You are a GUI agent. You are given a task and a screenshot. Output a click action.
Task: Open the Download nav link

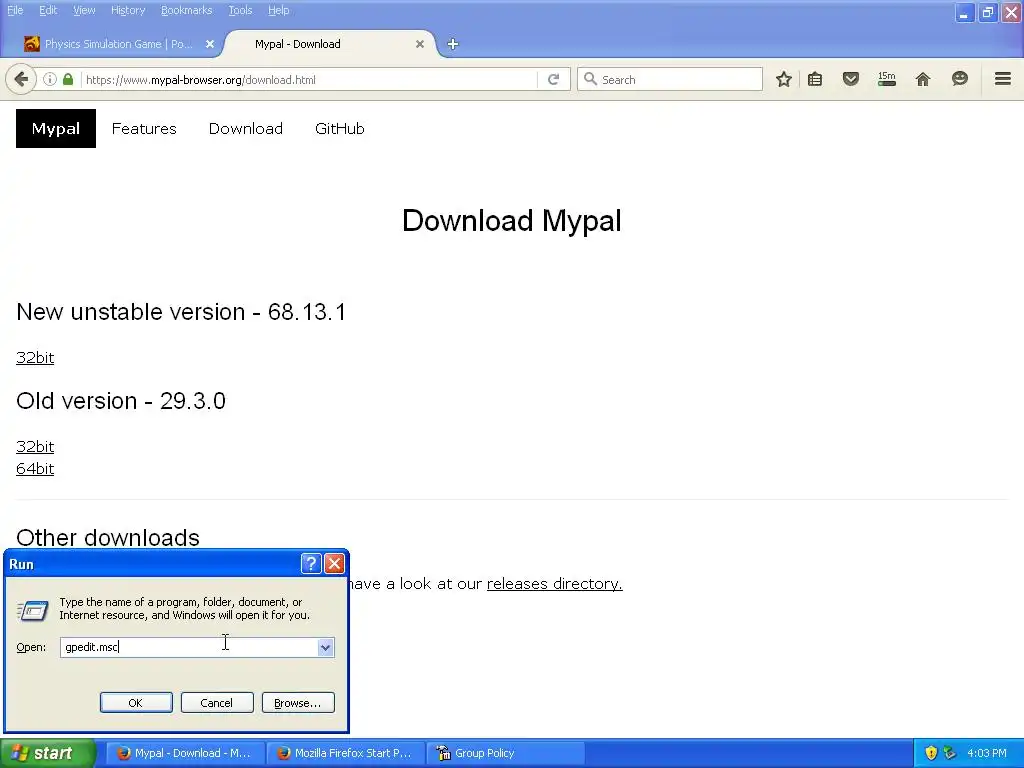[246, 129]
